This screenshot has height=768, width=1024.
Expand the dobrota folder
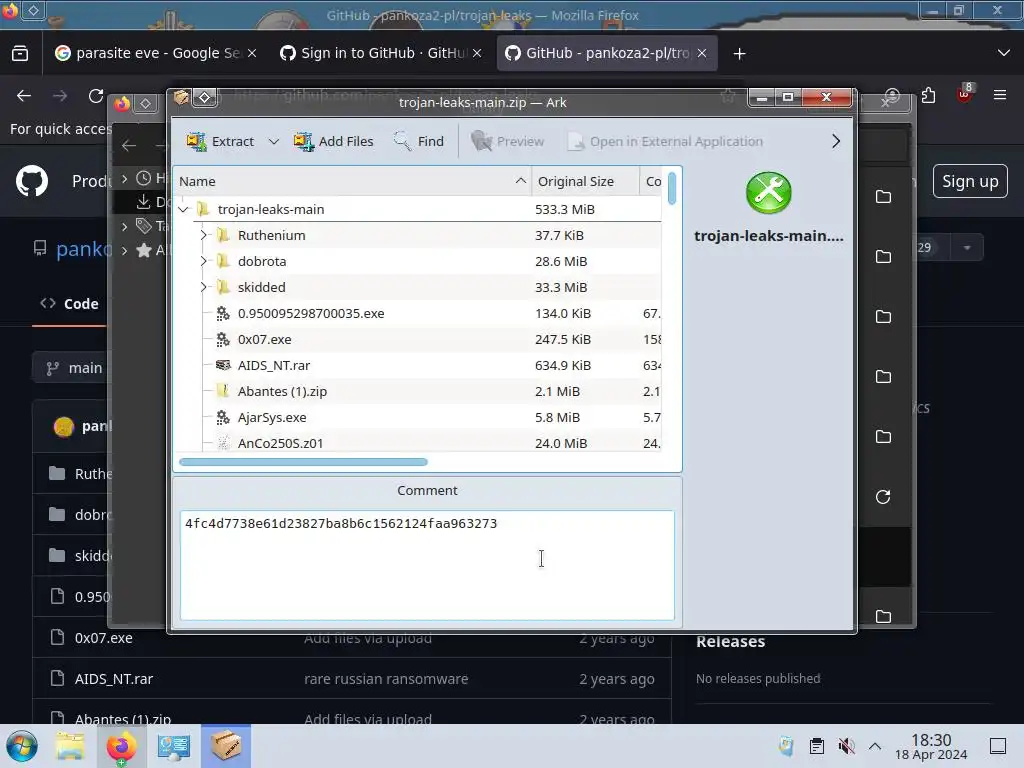click(203, 261)
